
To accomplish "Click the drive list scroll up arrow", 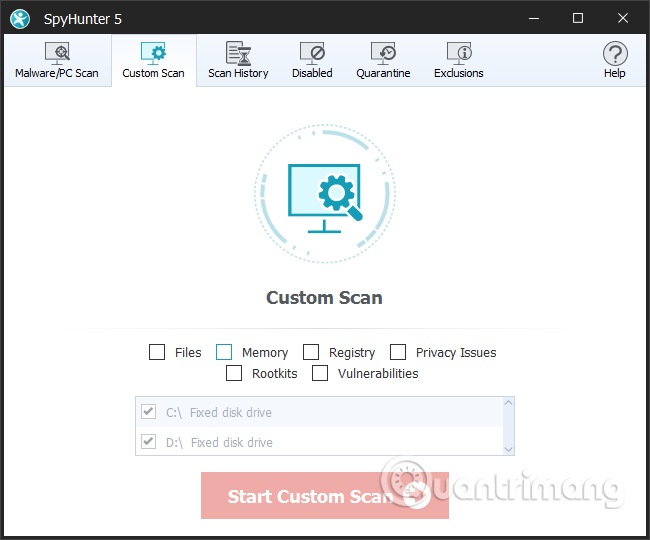I will pos(509,403).
